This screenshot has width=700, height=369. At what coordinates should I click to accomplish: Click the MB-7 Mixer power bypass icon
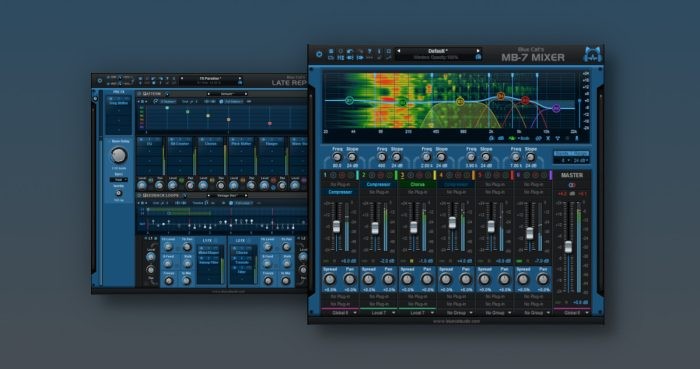click(x=319, y=54)
